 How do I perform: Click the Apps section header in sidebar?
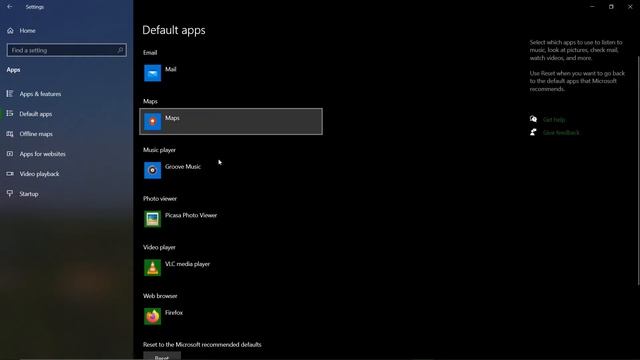point(13,70)
